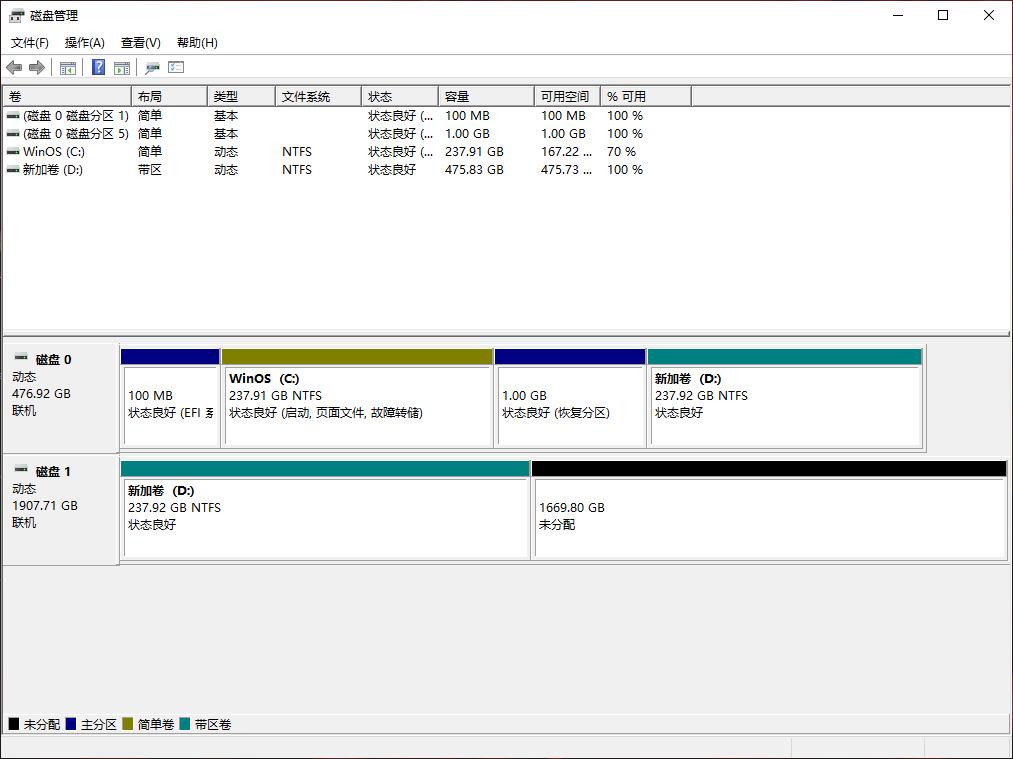Open the checklist settings toolbar icon
The height and width of the screenshot is (759, 1013).
click(x=176, y=67)
